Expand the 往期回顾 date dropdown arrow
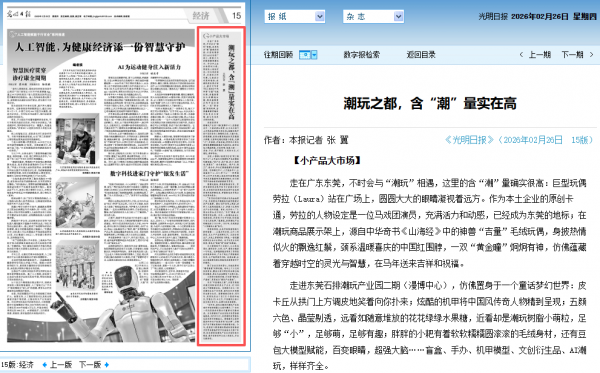The image size is (600, 373). [314, 55]
